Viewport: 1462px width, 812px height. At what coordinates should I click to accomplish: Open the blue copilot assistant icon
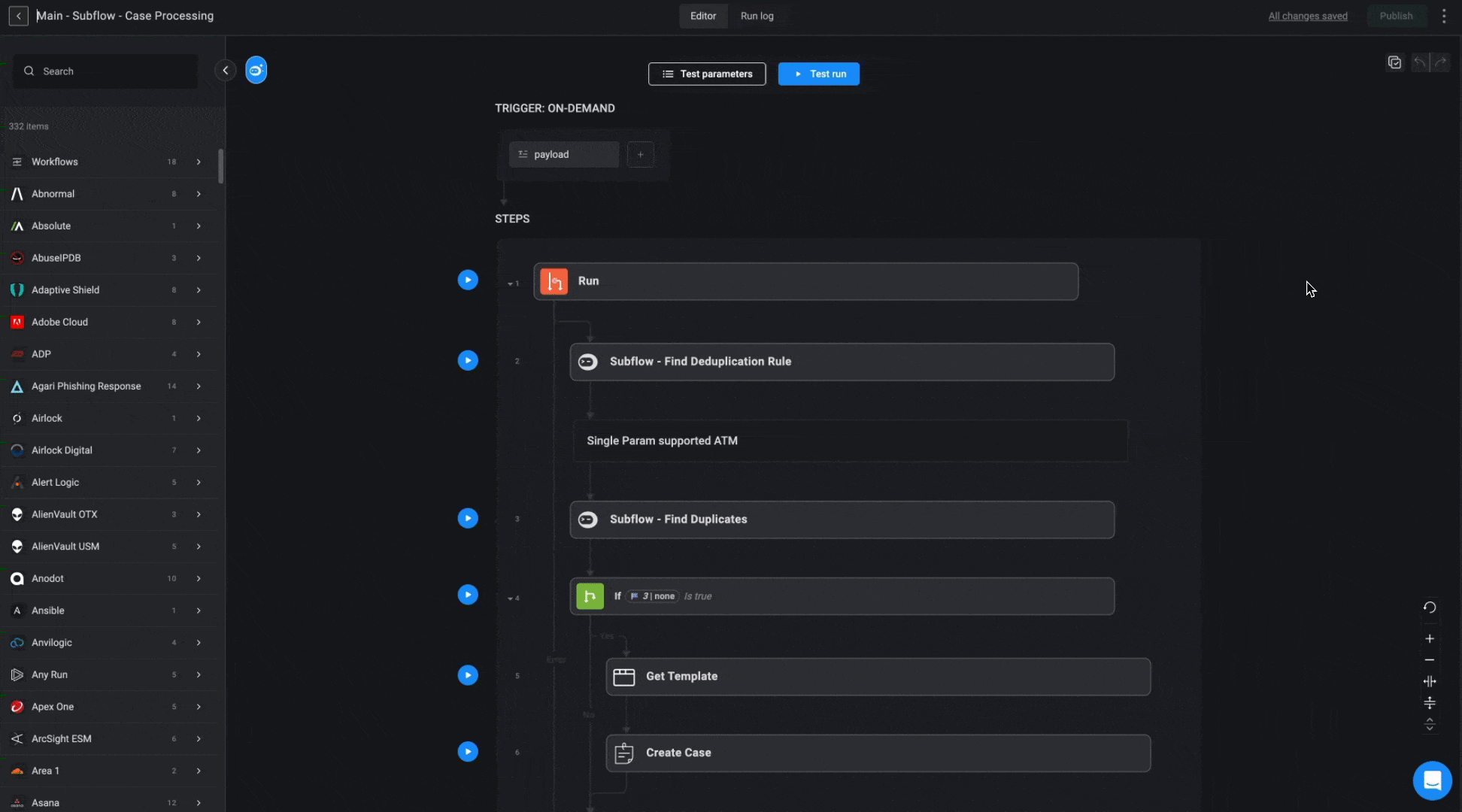coord(256,71)
